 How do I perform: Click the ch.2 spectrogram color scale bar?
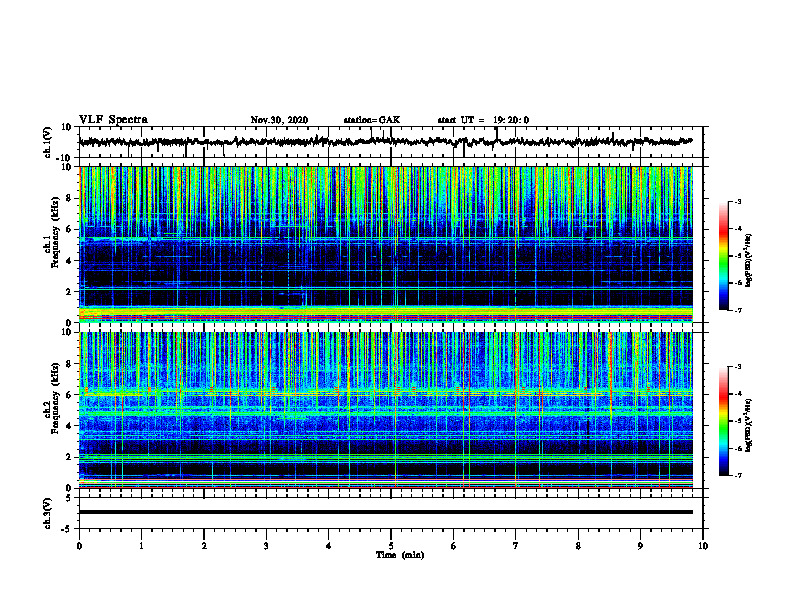click(724, 421)
